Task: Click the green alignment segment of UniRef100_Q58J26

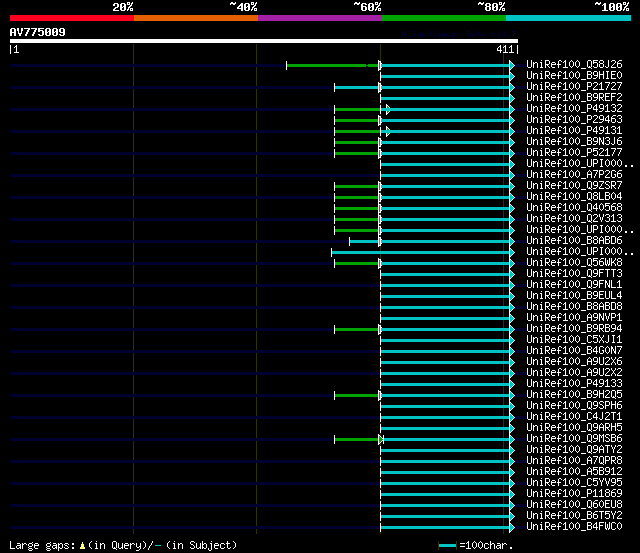Action: [333, 65]
